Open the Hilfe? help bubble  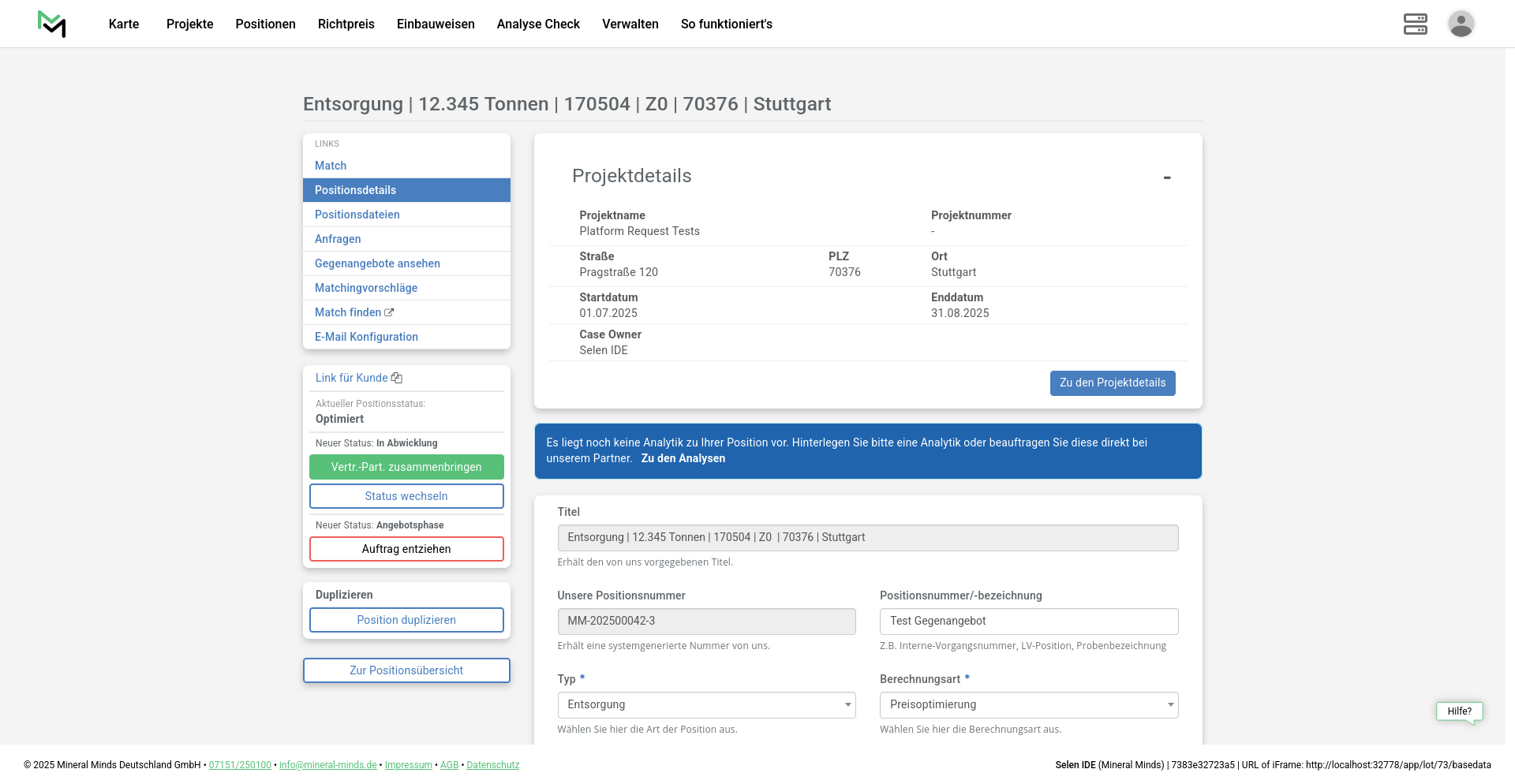click(x=1459, y=711)
